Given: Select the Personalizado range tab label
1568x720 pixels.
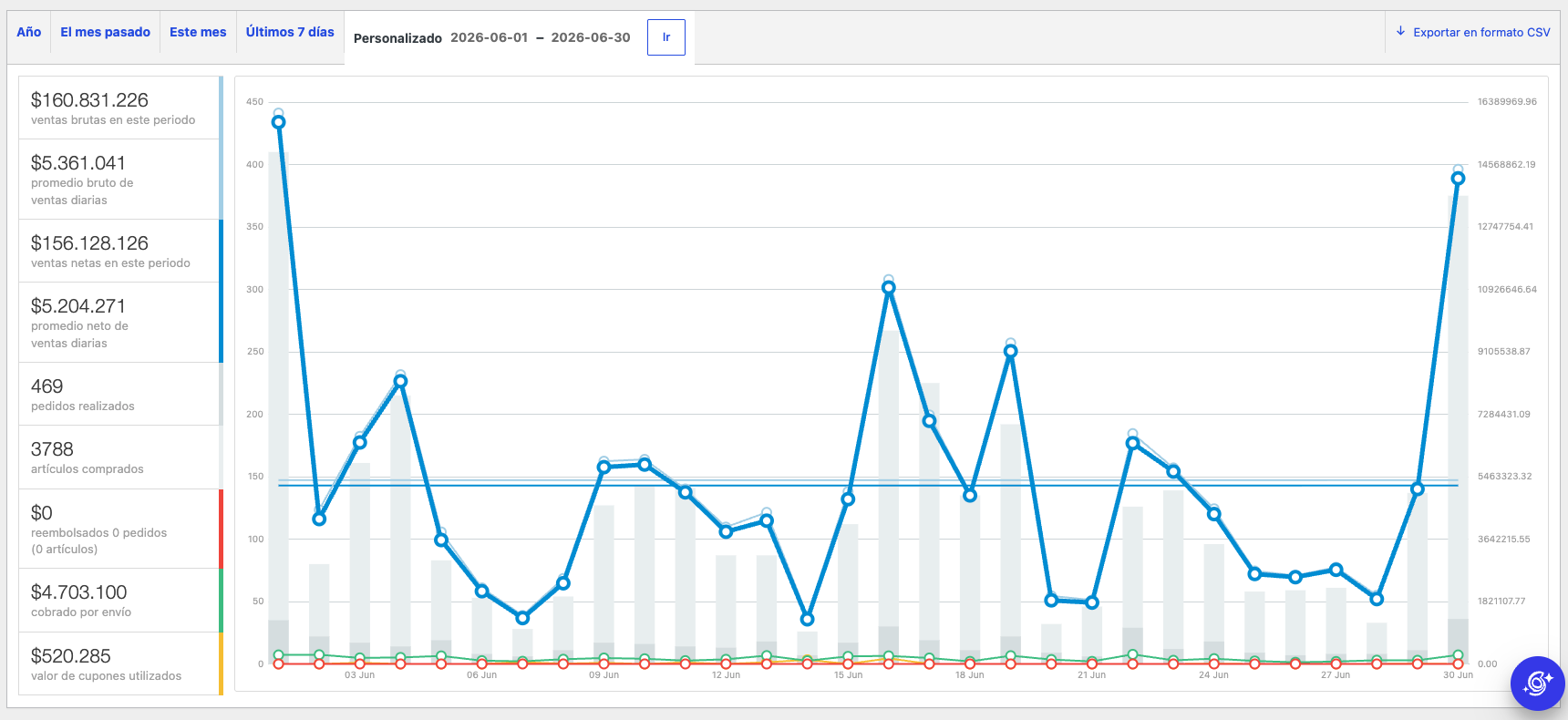Looking at the screenshot, I should [397, 38].
